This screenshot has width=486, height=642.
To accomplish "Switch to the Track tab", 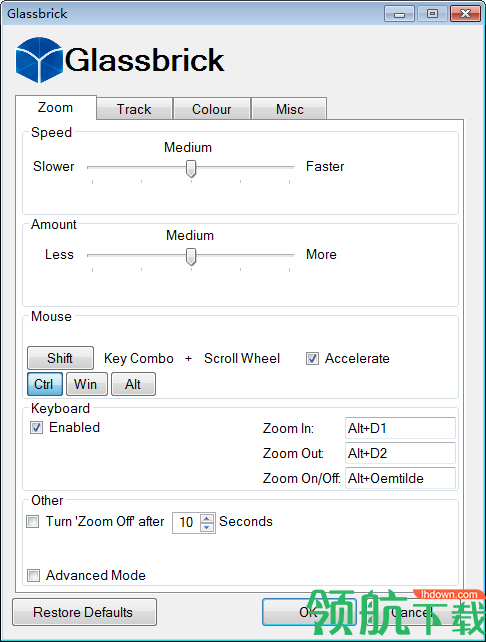I will [x=134, y=109].
